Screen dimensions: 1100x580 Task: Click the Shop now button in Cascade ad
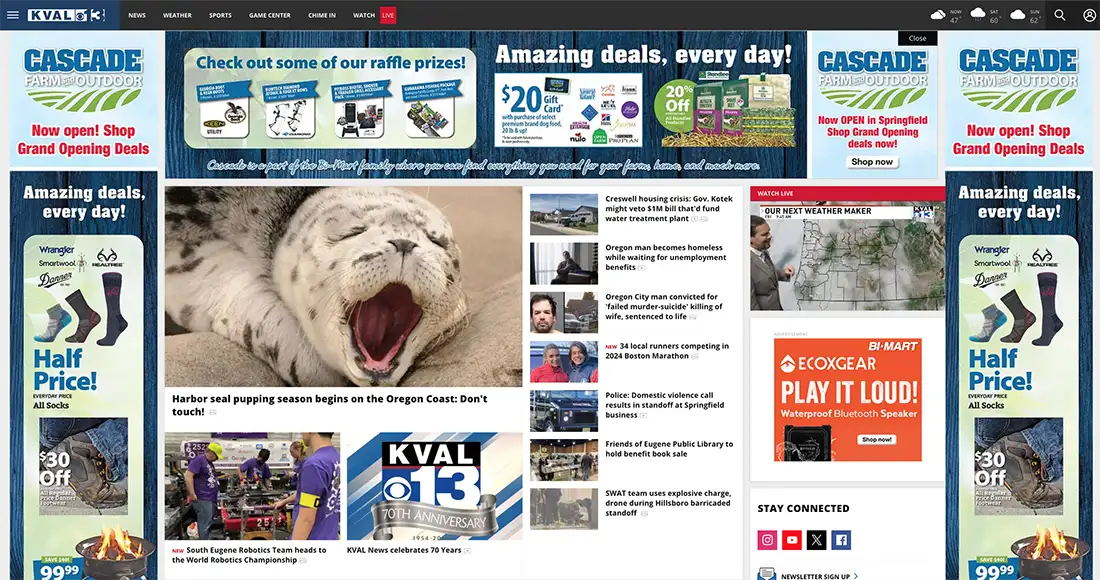[872, 162]
